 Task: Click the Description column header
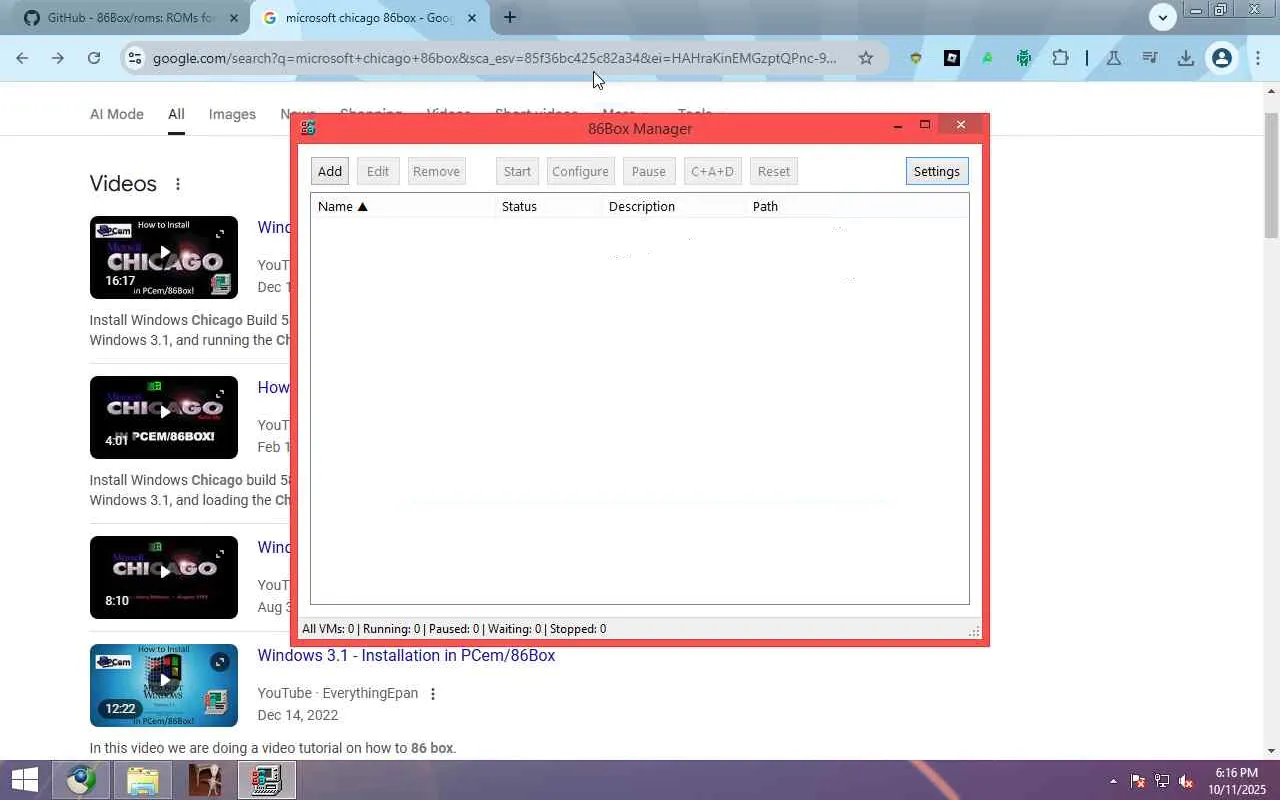point(675,206)
